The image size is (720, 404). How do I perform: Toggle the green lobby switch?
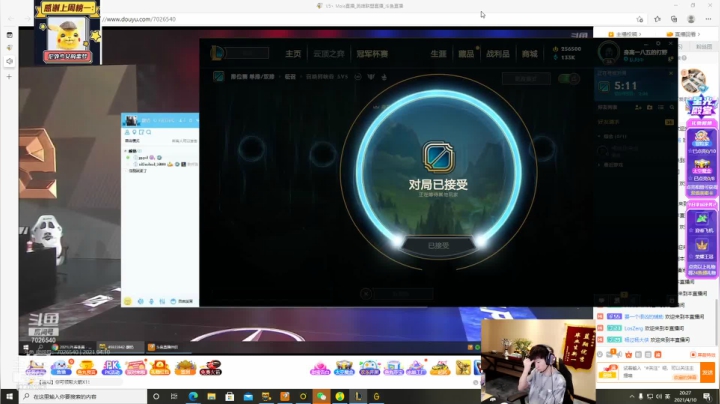tap(568, 79)
